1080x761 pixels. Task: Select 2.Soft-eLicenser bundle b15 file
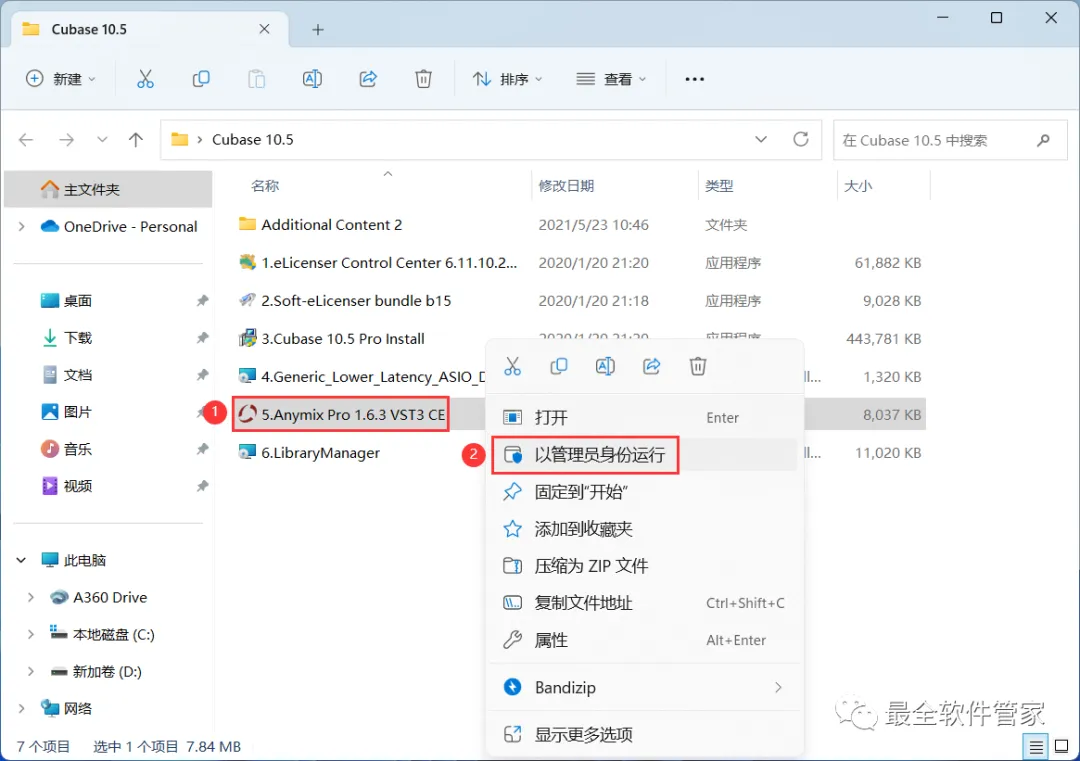coord(345,301)
